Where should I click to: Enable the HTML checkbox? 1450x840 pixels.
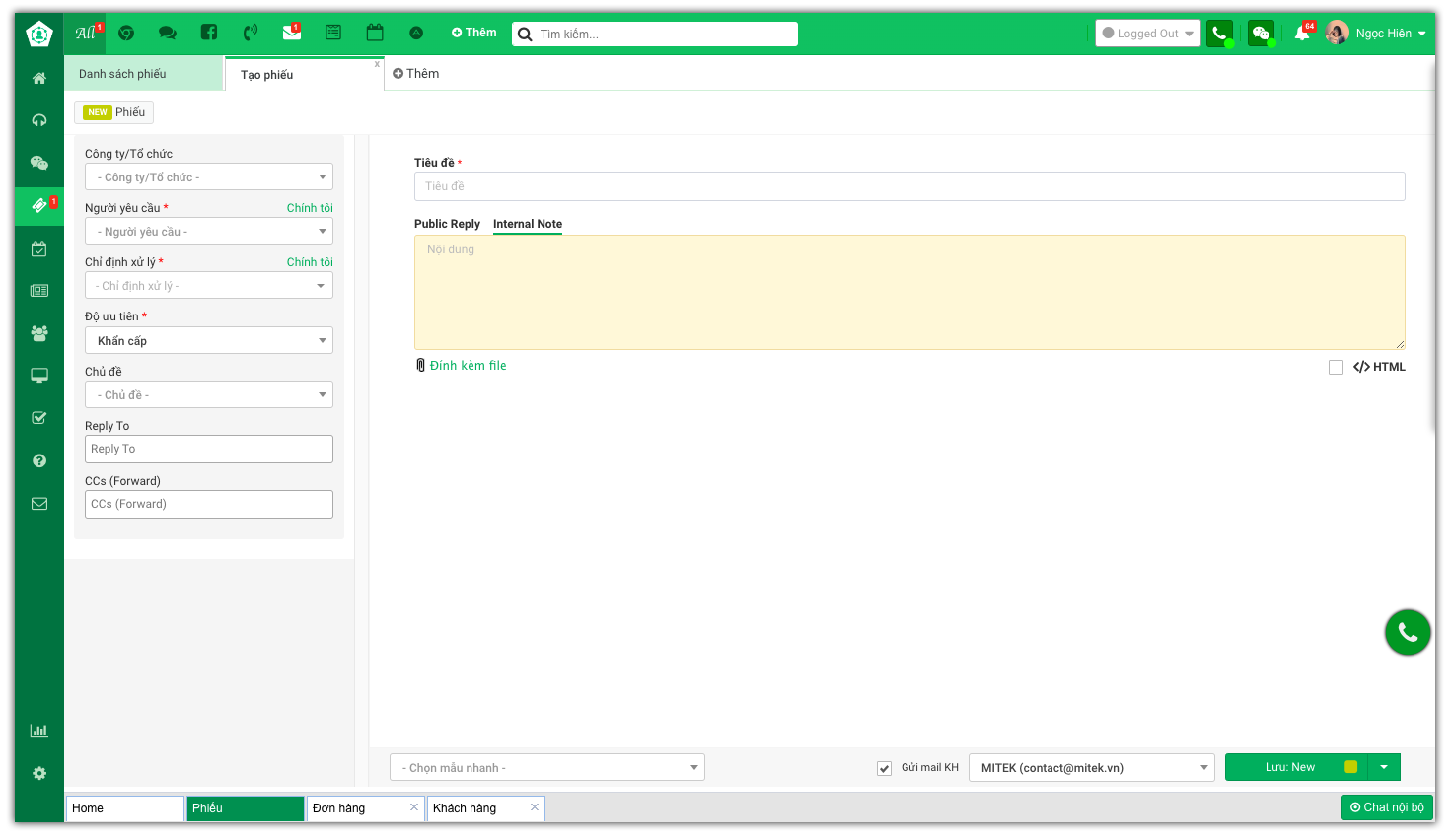click(1337, 367)
